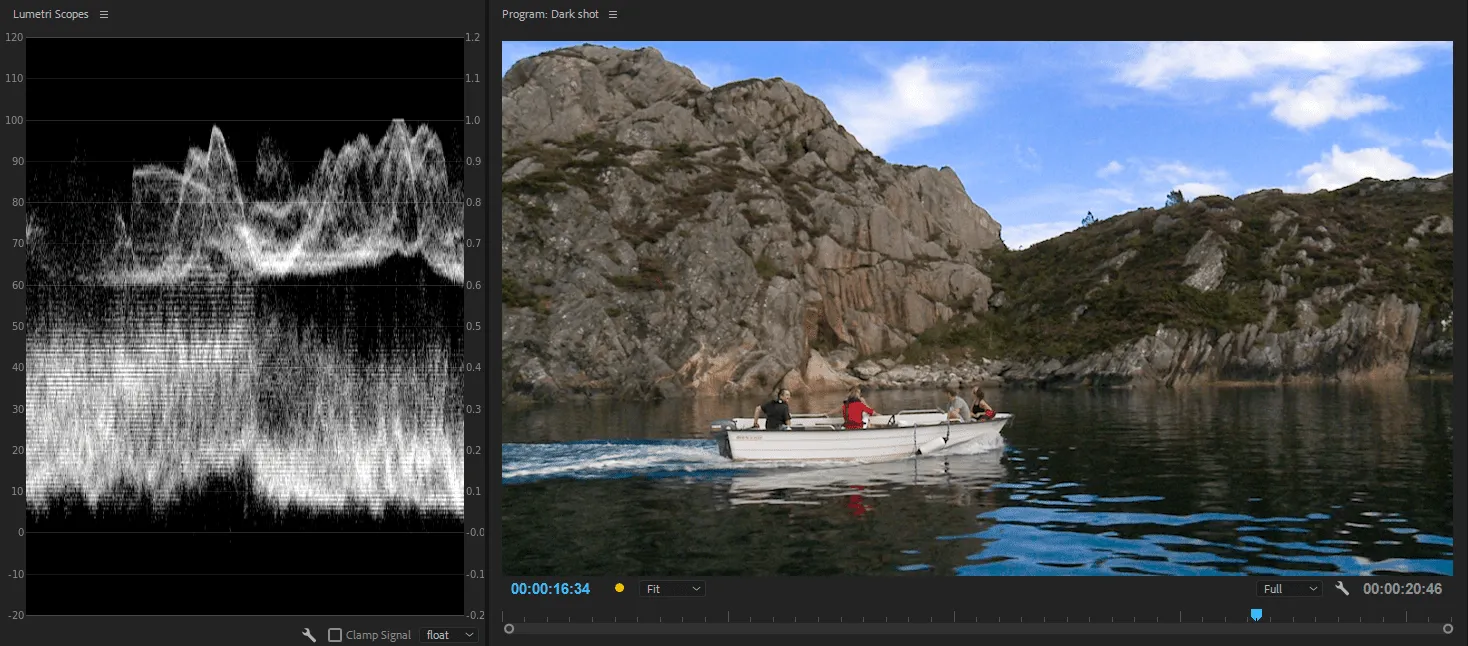1468x646 pixels.
Task: Expand the Full playback resolution dropdown
Action: pos(1289,589)
